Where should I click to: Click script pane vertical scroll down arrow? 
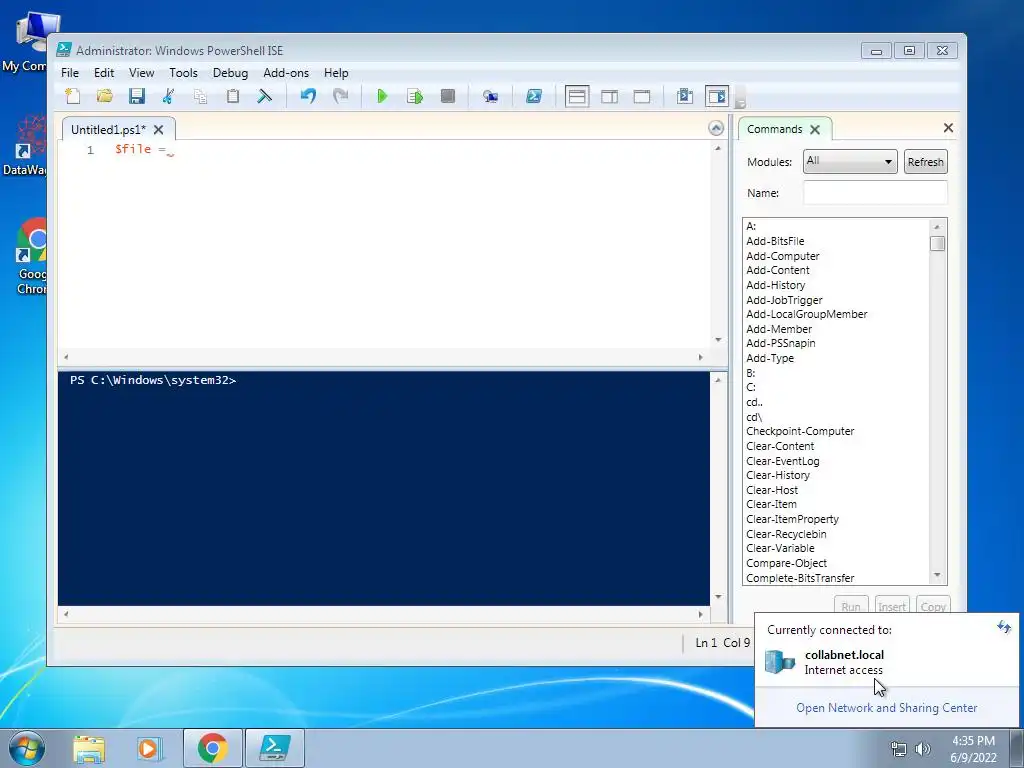click(718, 340)
